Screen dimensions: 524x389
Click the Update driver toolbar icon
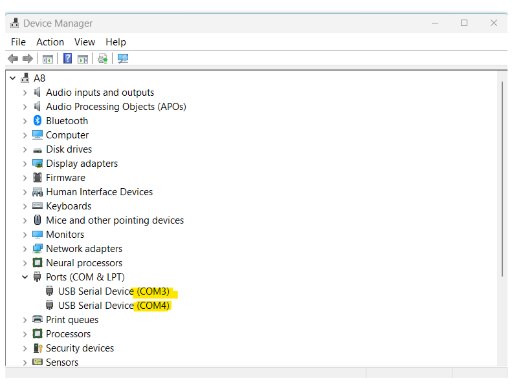click(x=103, y=59)
